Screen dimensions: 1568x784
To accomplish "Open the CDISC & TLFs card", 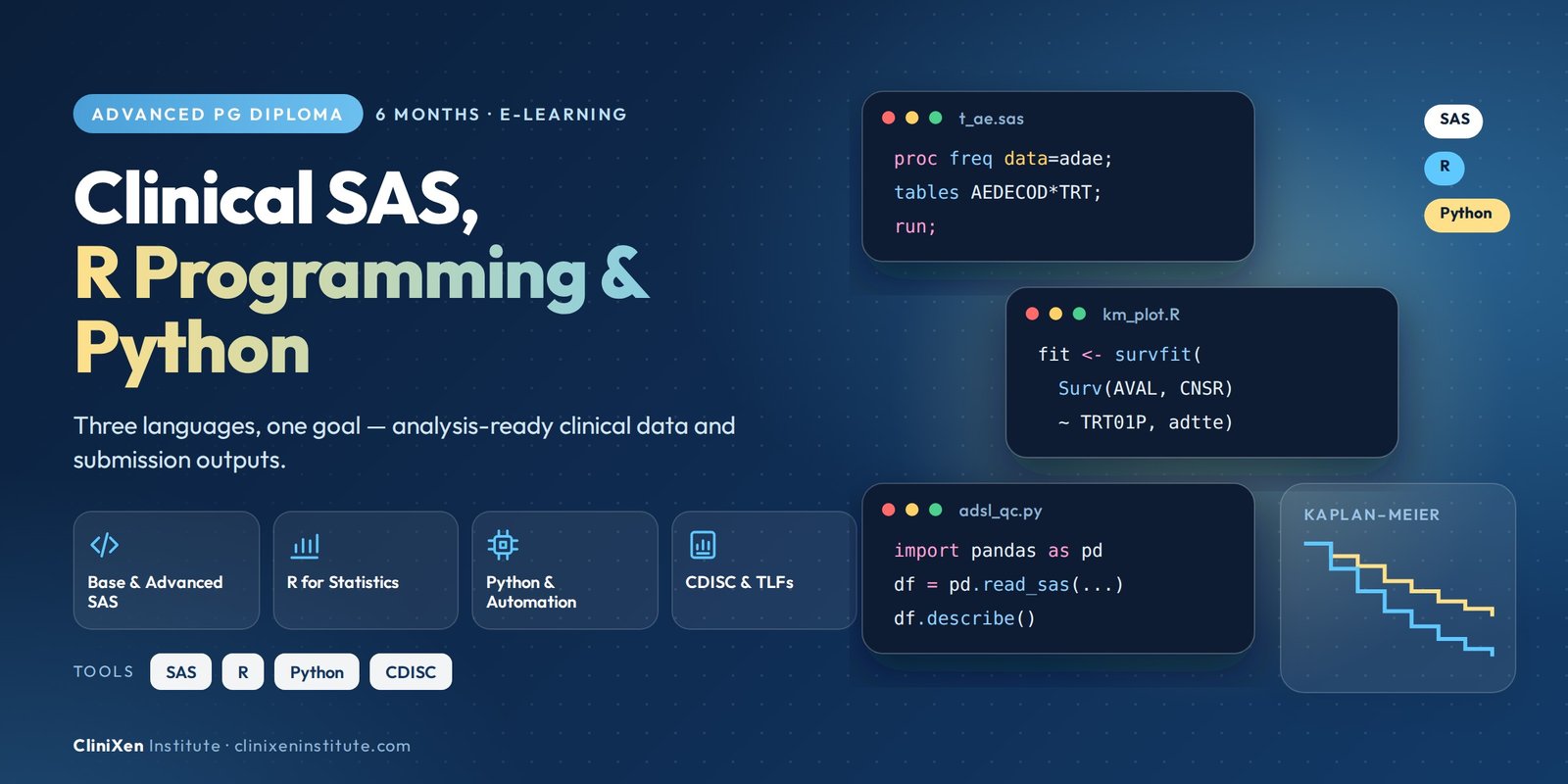I will pos(763,570).
